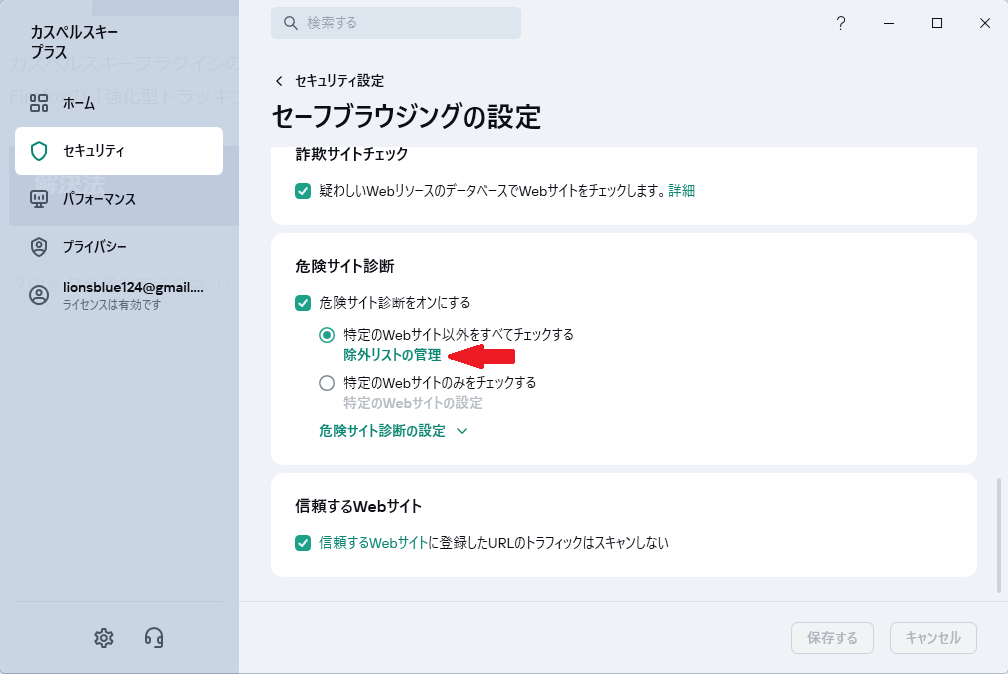The width and height of the screenshot is (1008, 674).
Task: Click the question mark help icon
Action: click(841, 23)
